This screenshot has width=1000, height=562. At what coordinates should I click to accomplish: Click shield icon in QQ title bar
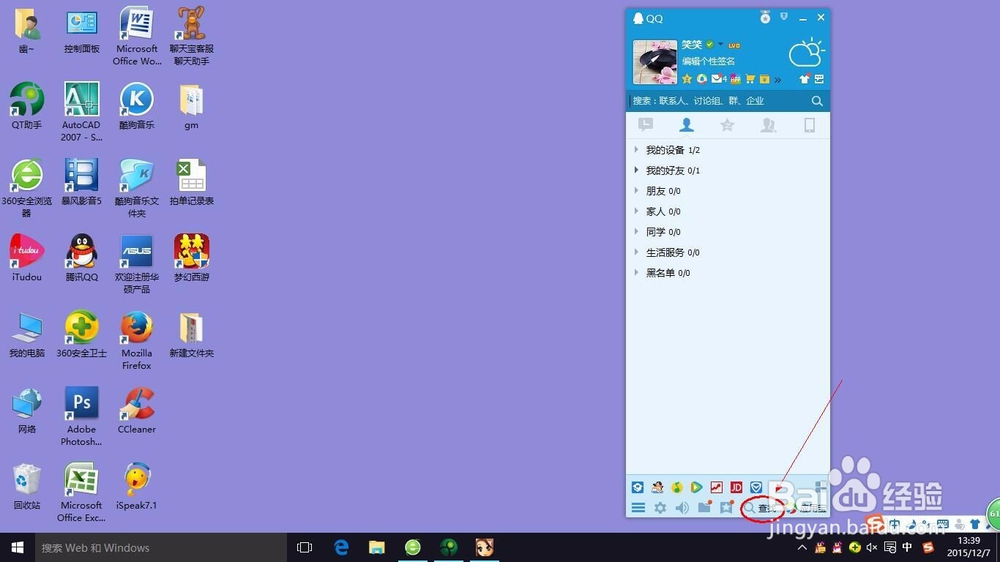click(x=784, y=17)
